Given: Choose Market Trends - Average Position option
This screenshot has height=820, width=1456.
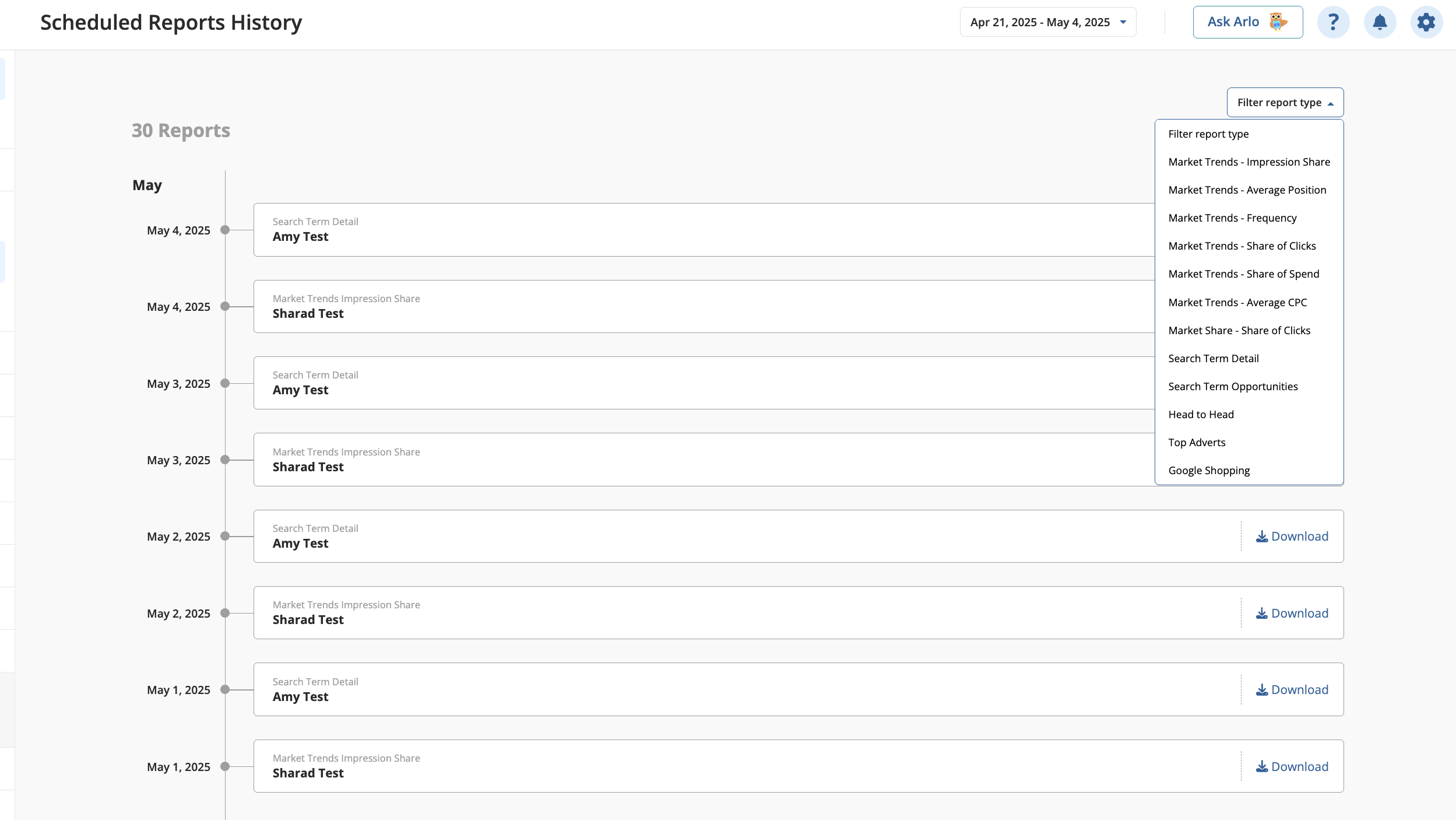Looking at the screenshot, I should coord(1248,190).
